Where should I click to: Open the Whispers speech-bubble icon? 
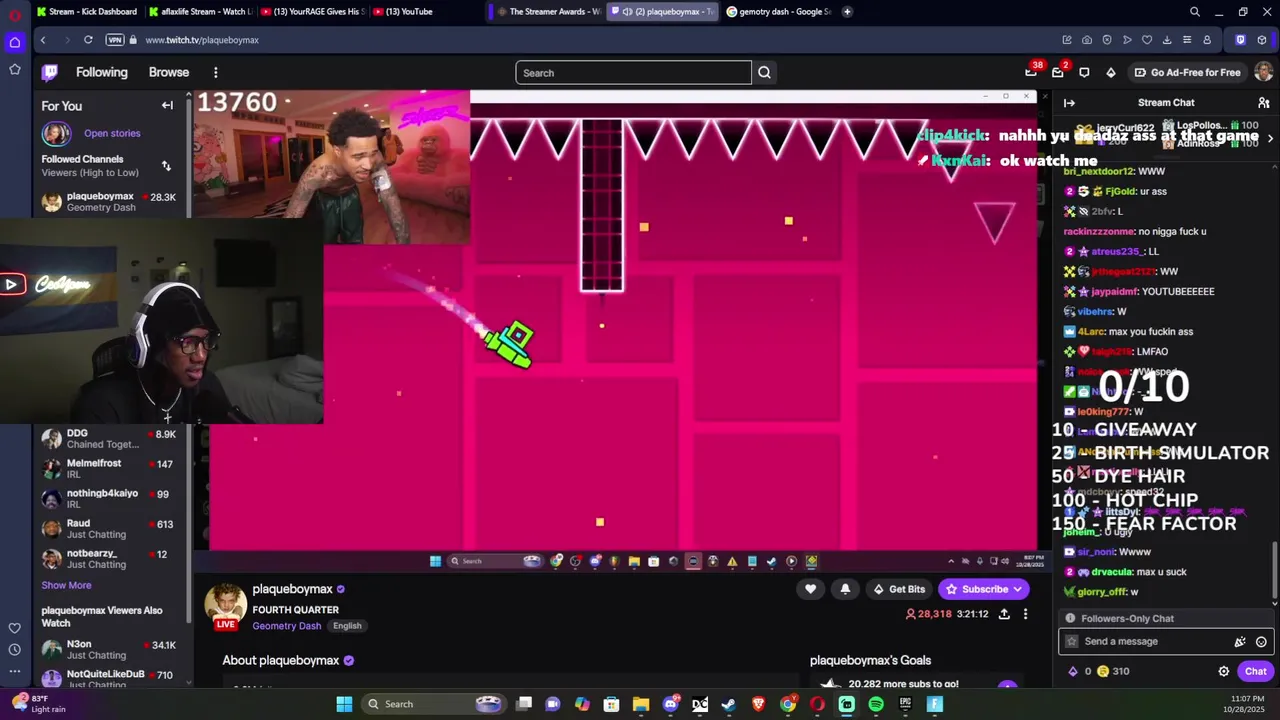point(1084,72)
